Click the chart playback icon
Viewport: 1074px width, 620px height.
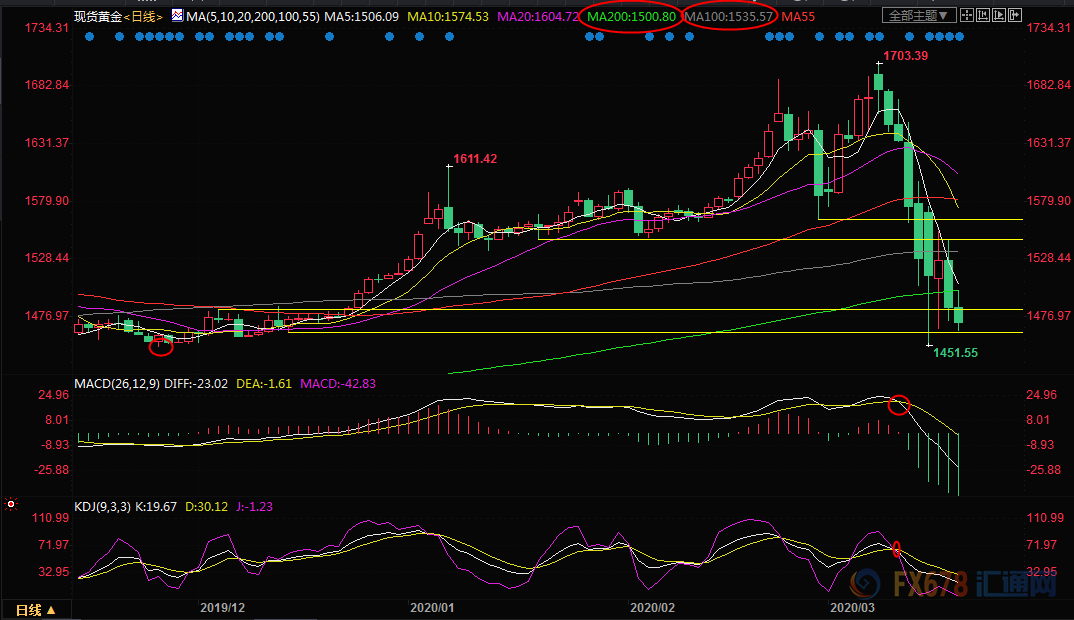point(999,15)
